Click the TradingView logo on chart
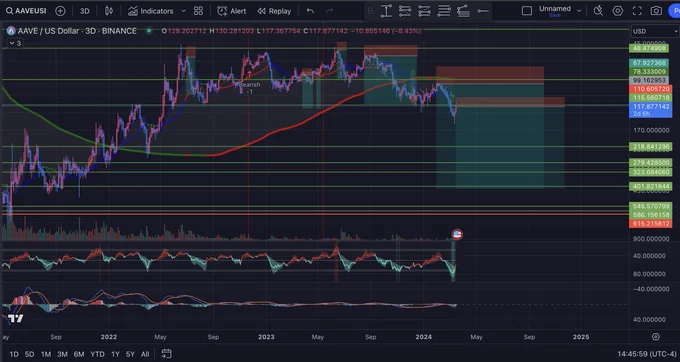Screen dimensions: 680x362 click(x=16, y=319)
